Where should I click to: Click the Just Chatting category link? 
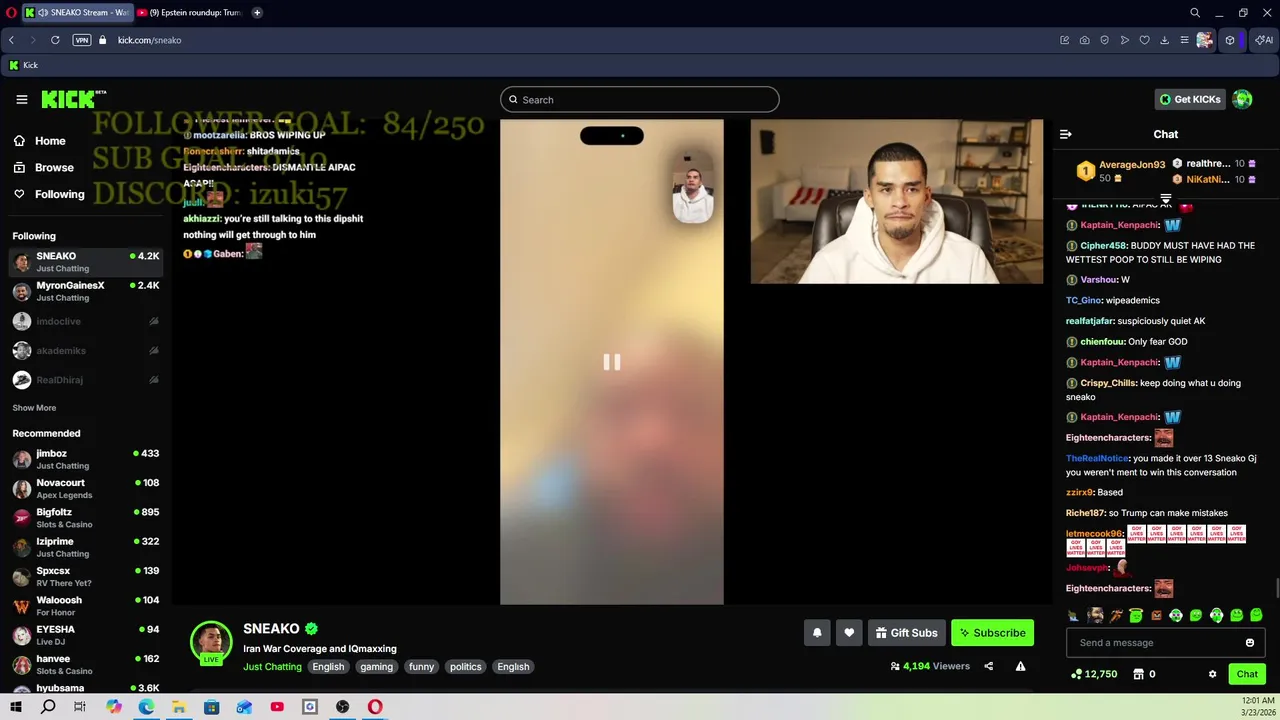coord(272,667)
